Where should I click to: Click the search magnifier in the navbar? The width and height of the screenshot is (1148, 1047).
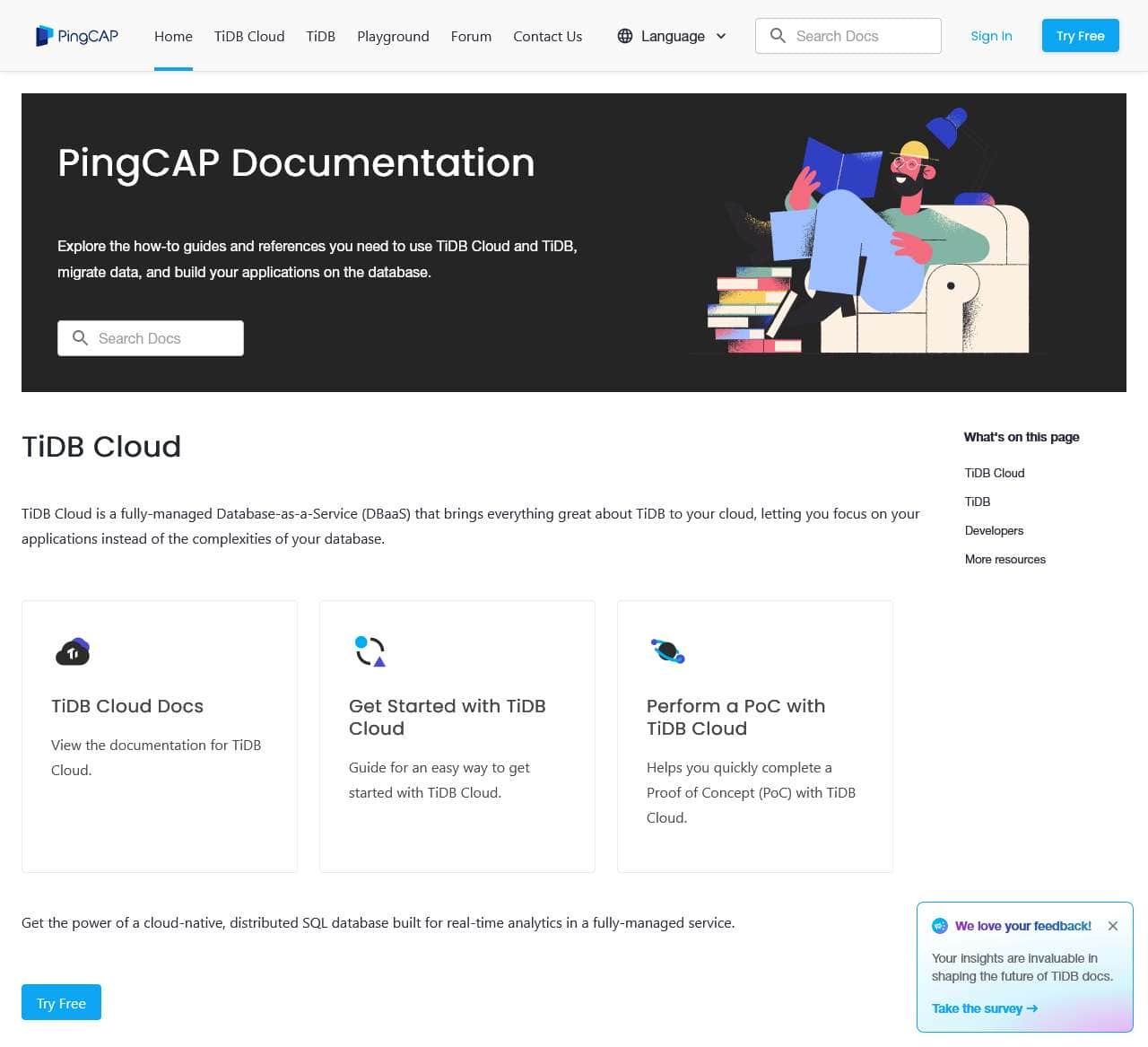point(778,36)
